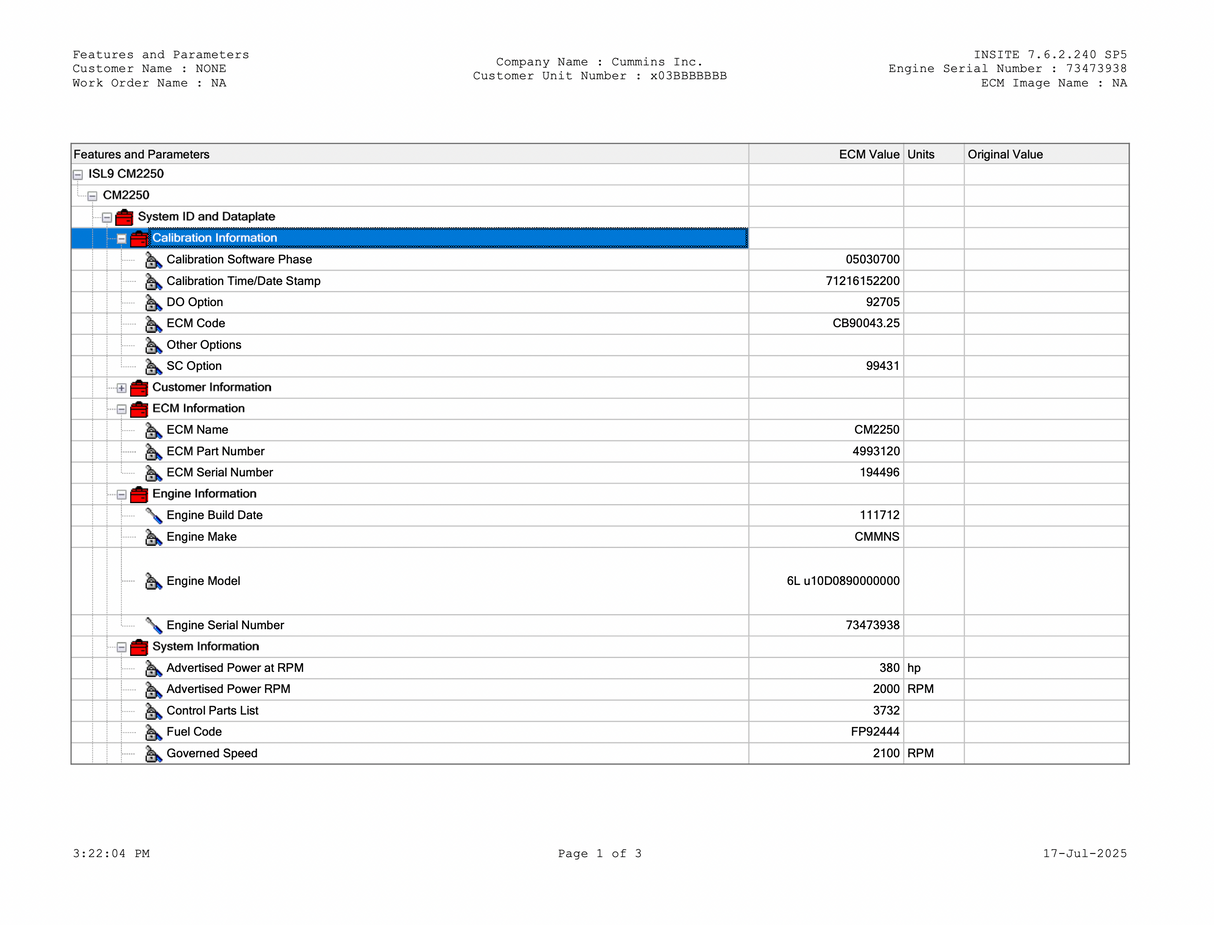Click the red toolbox icon beside System Information
The width and height of the screenshot is (1214, 925).
[x=139, y=647]
